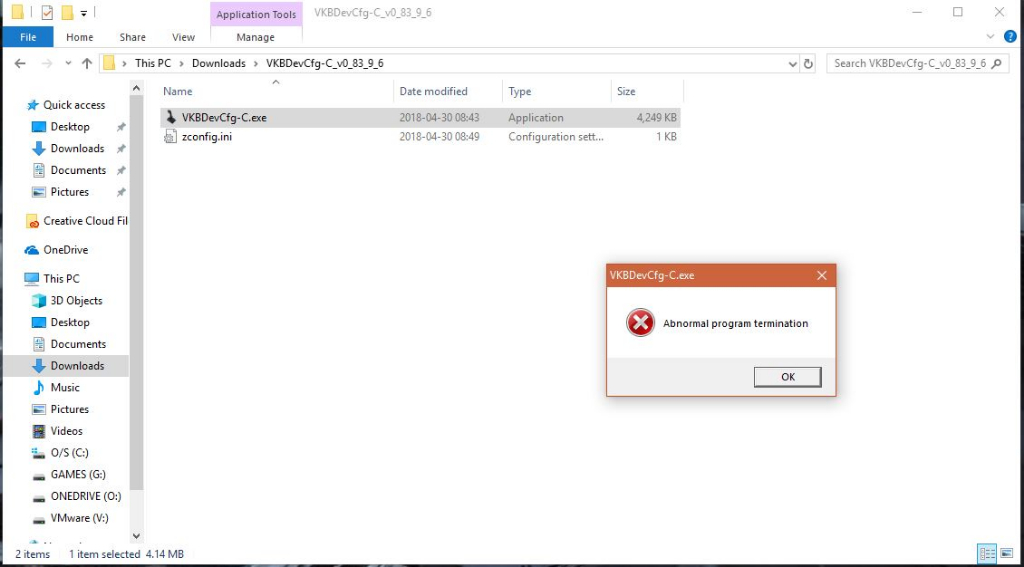Click the pin icon next to Desktop
1024x567 pixels.
pos(121,127)
